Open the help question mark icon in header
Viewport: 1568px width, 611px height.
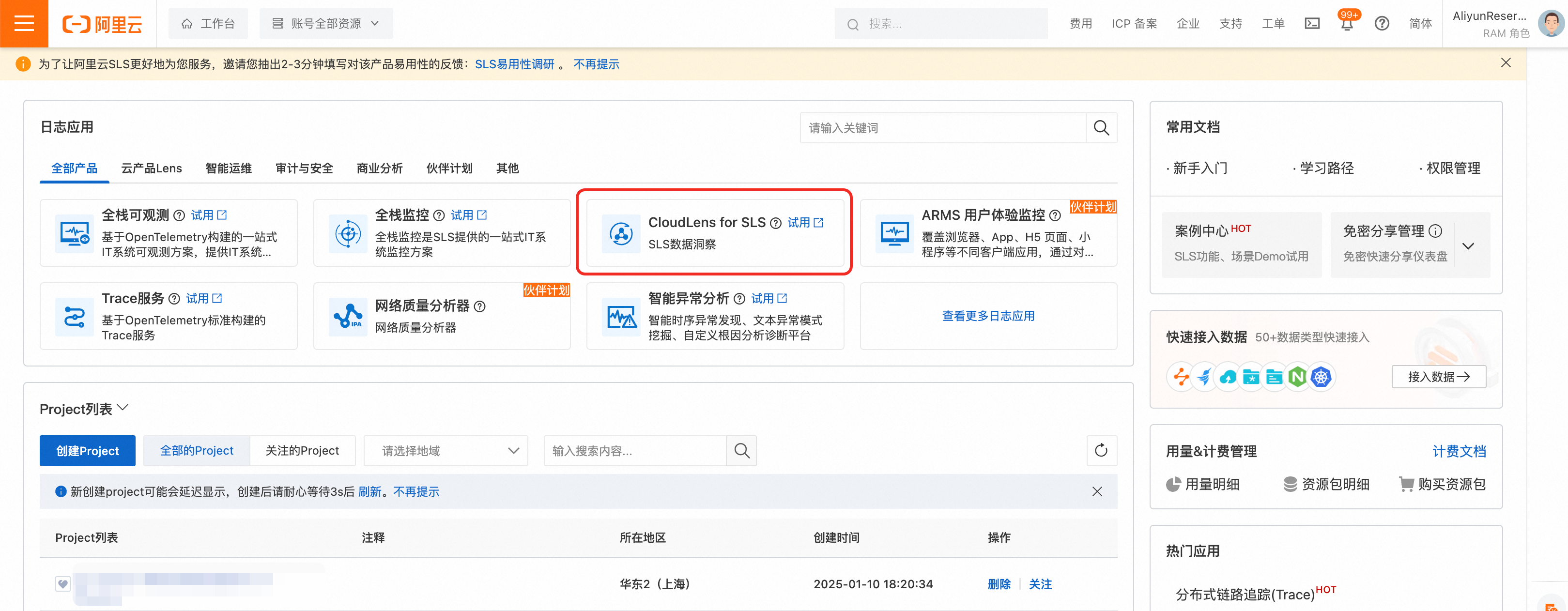[x=1382, y=24]
